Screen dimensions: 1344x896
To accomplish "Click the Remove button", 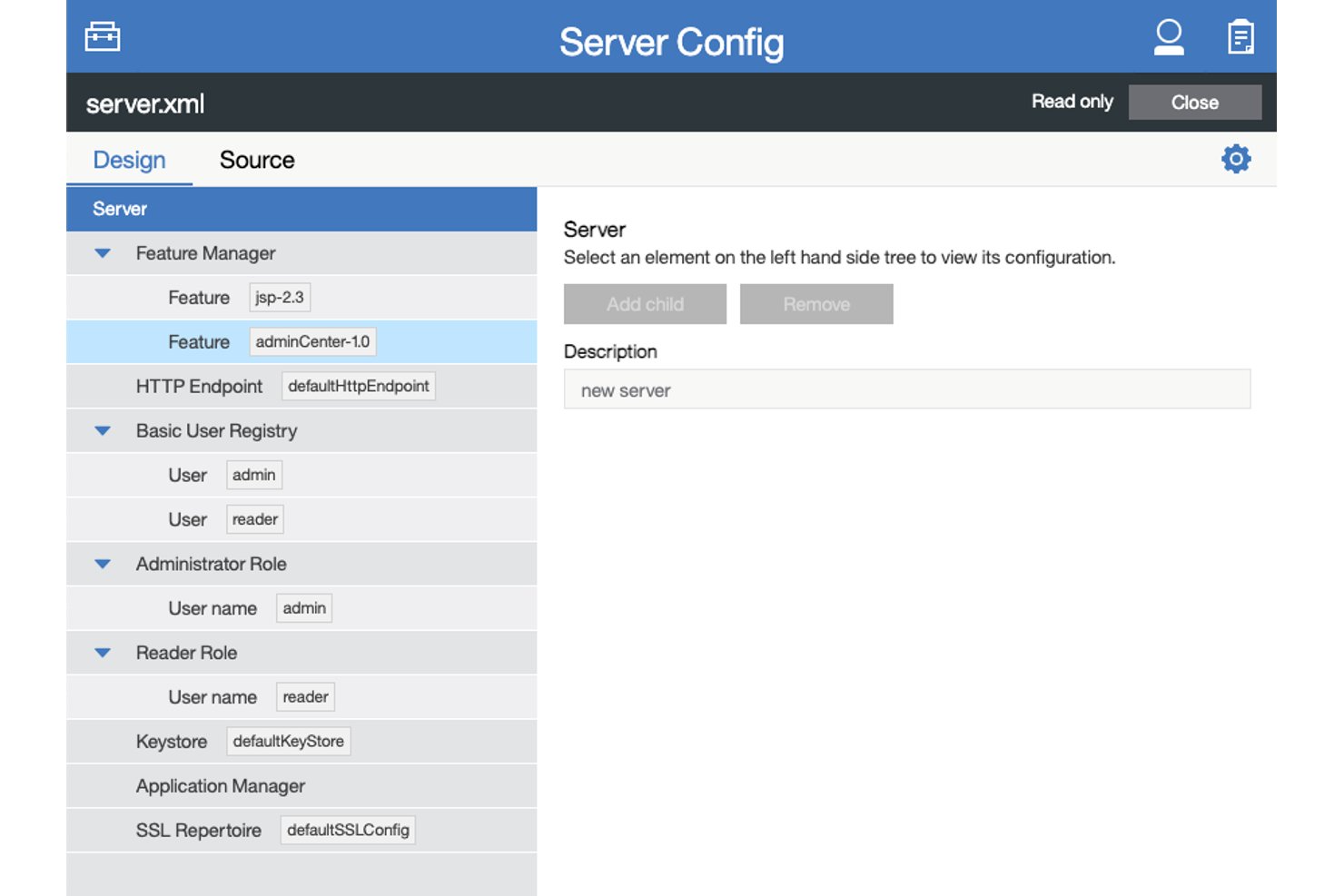I will pos(816,304).
